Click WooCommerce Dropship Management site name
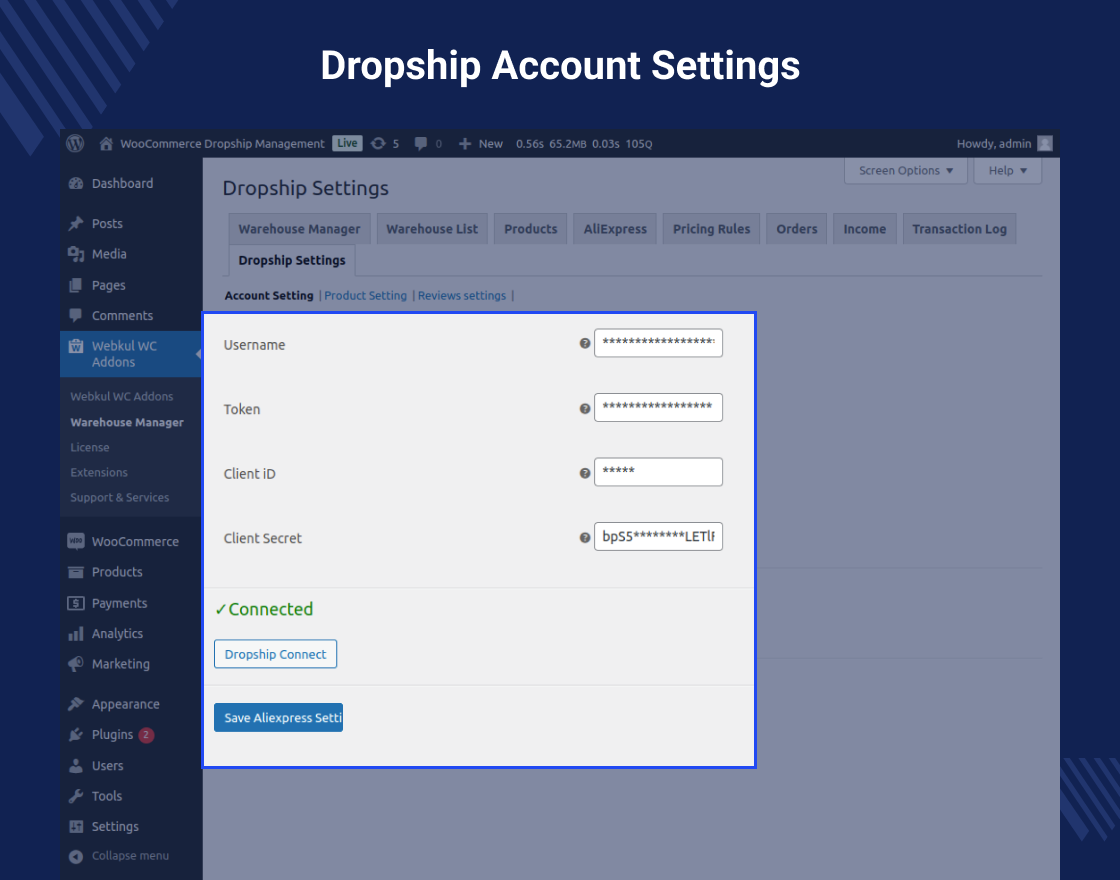The width and height of the screenshot is (1120, 880). [222, 144]
